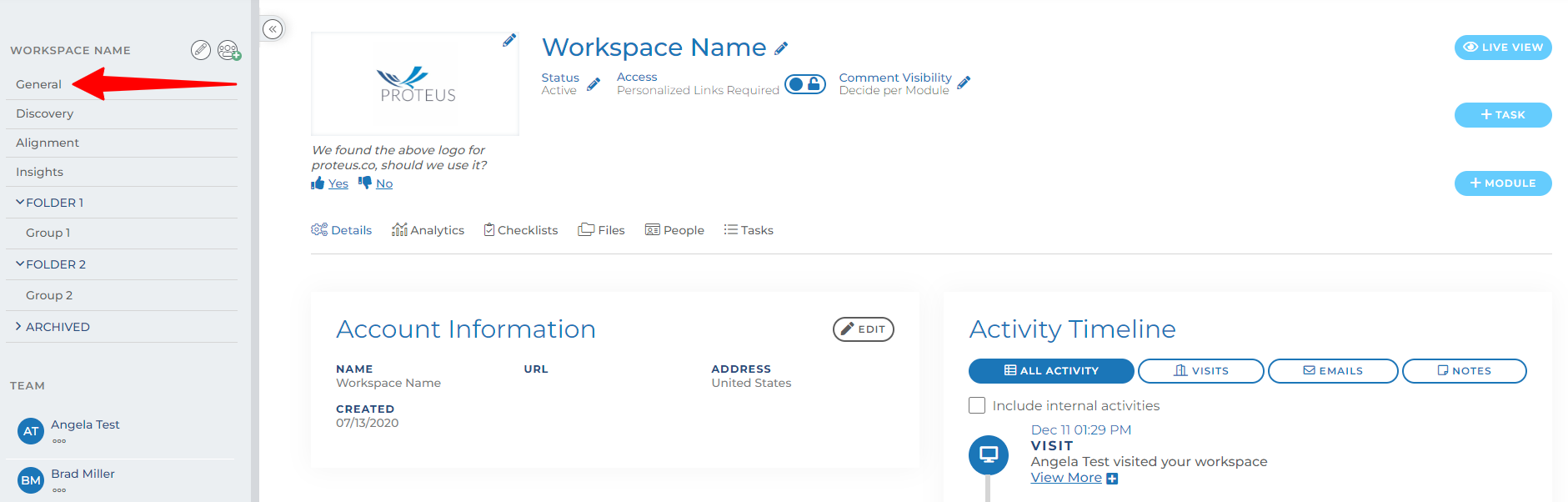The height and width of the screenshot is (502, 1568).
Task: Collapse the sidebar with double-chevron button
Action: [273, 29]
